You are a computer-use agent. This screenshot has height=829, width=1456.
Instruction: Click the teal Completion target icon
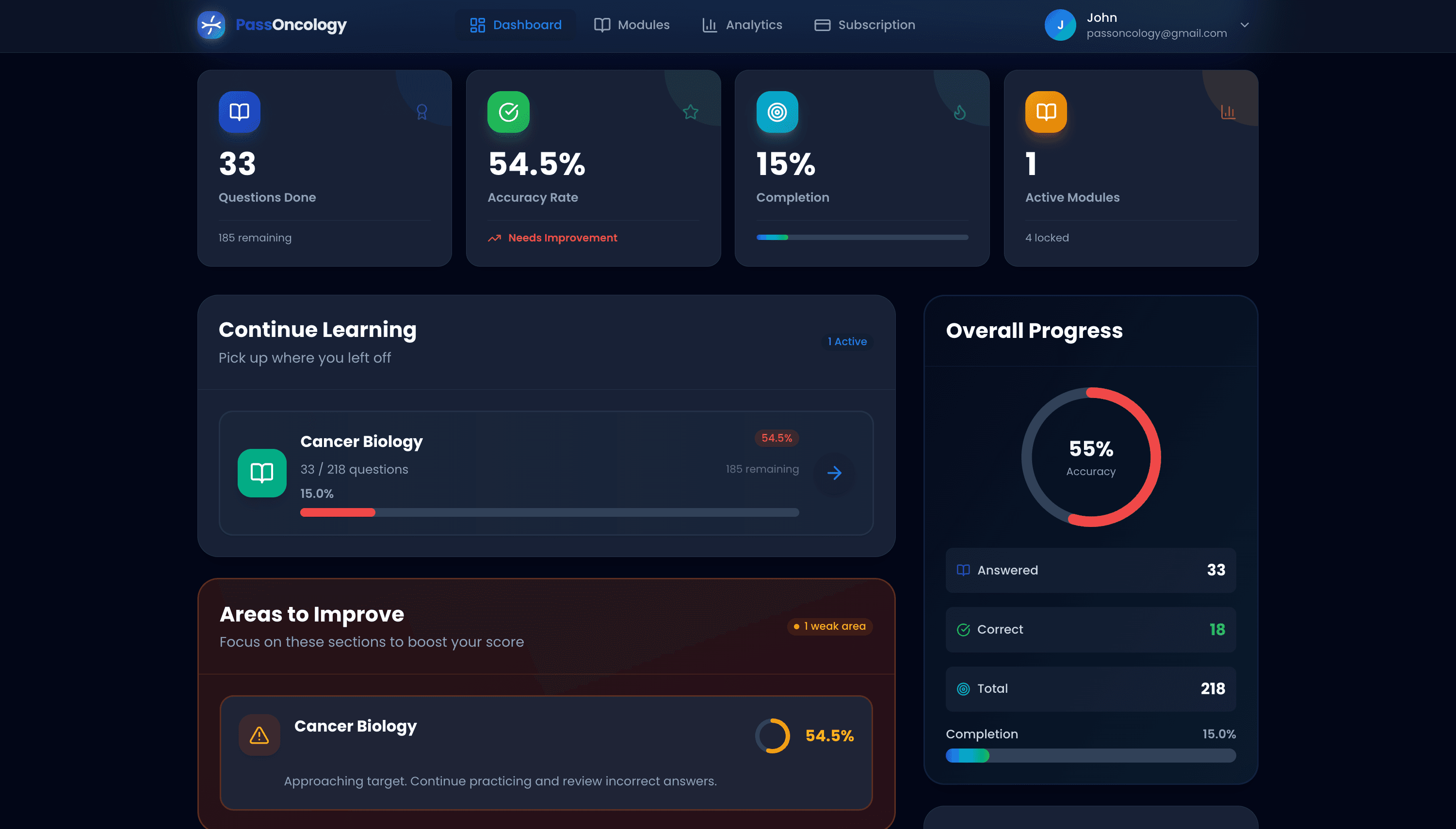777,112
